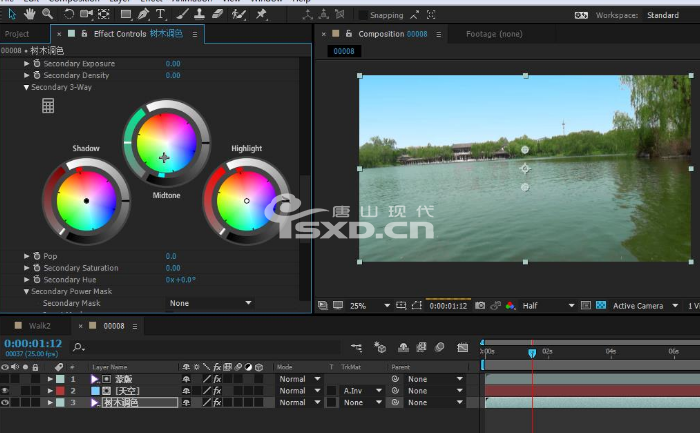Viewport: 700px width, 433px height.
Task: Click the World Axis Mode icon
Action: [x=324, y=15]
